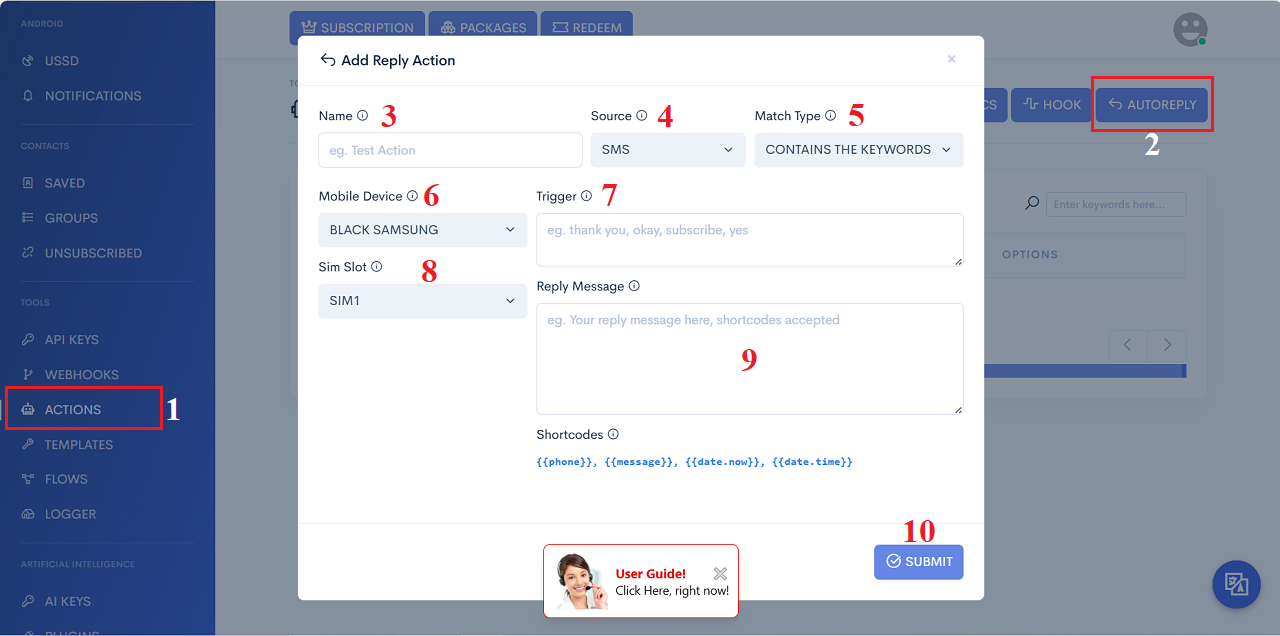The width and height of the screenshot is (1280, 636).
Task: Open Groups in the sidebar
Action: click(71, 218)
